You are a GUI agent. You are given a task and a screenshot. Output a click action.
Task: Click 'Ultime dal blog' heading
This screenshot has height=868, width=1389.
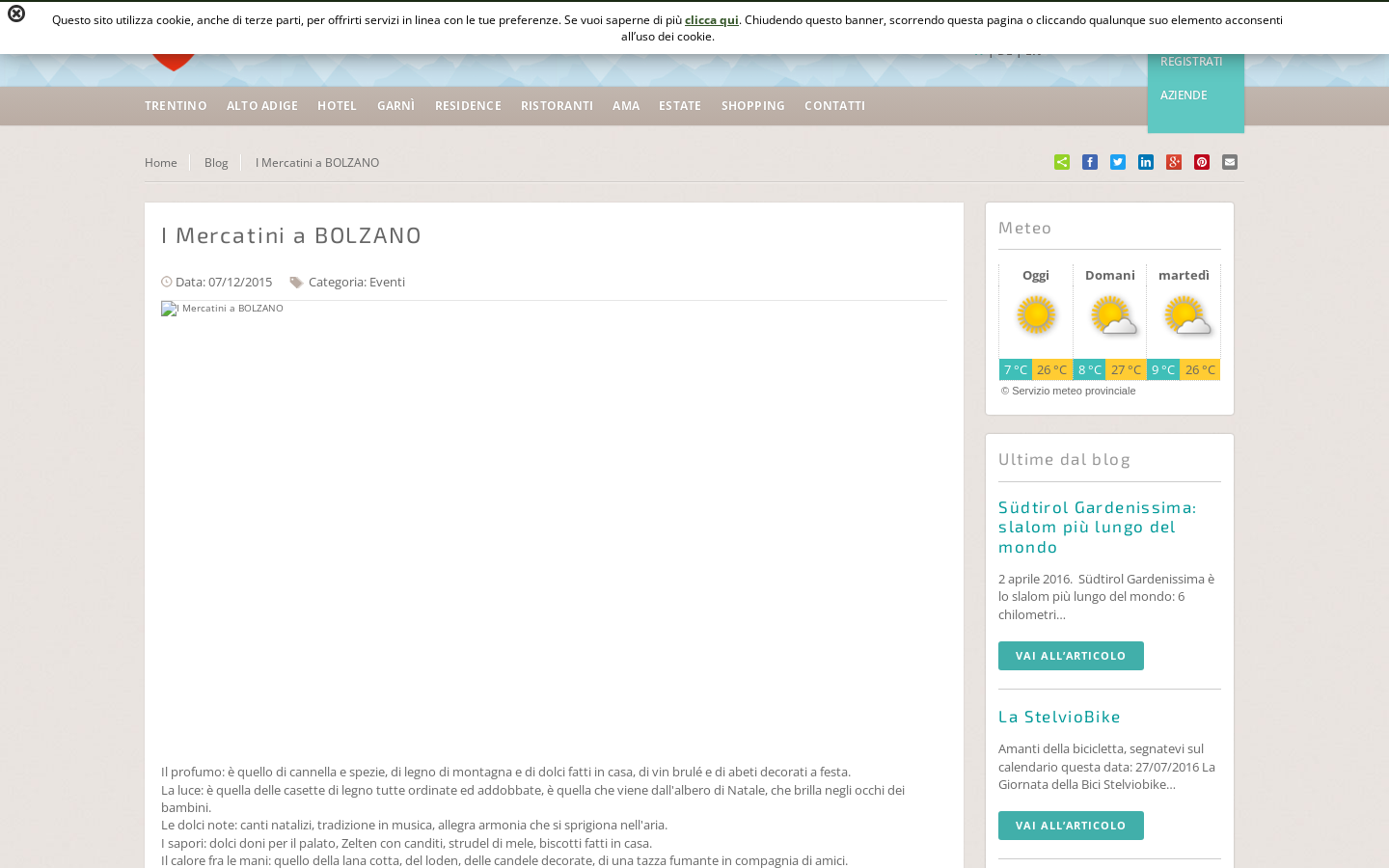pyautogui.click(x=1064, y=459)
